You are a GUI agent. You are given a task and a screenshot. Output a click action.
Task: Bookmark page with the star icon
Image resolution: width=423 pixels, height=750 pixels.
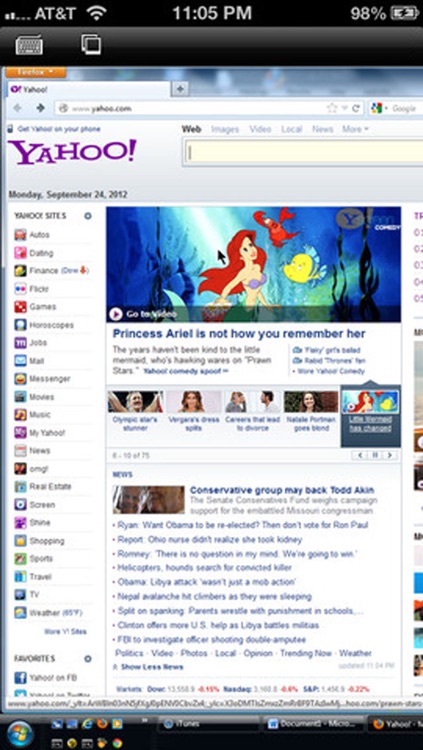point(331,109)
